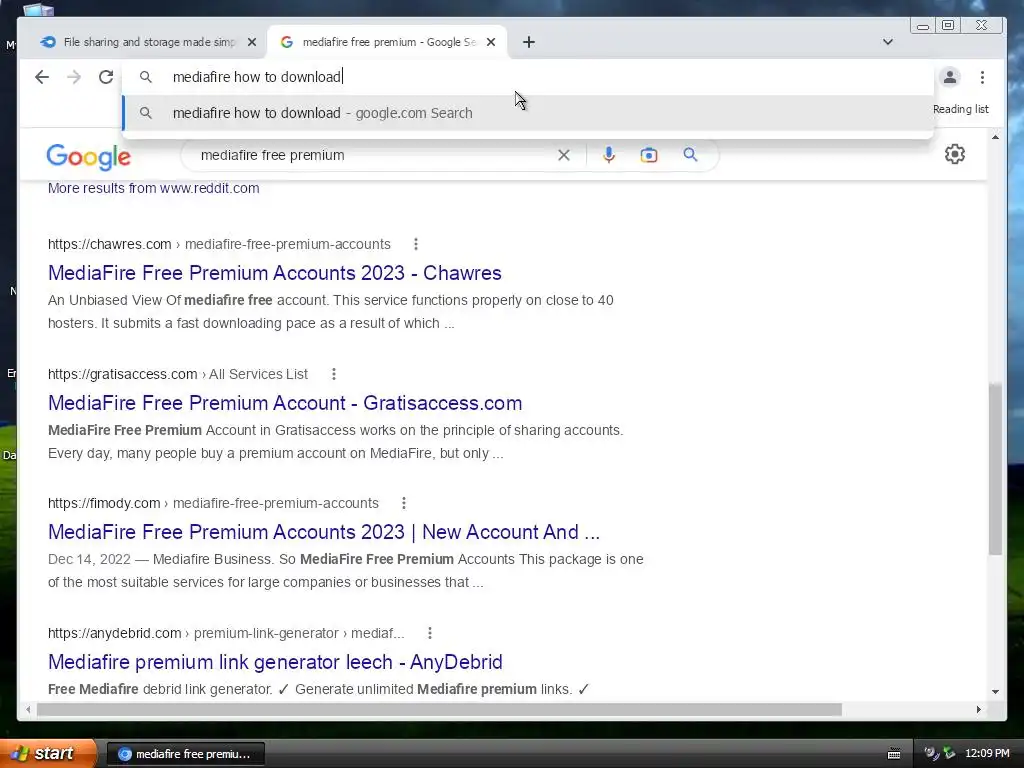Viewport: 1024px width, 768px height.
Task: Open options for gratisaccess.com result
Action: (x=334, y=374)
